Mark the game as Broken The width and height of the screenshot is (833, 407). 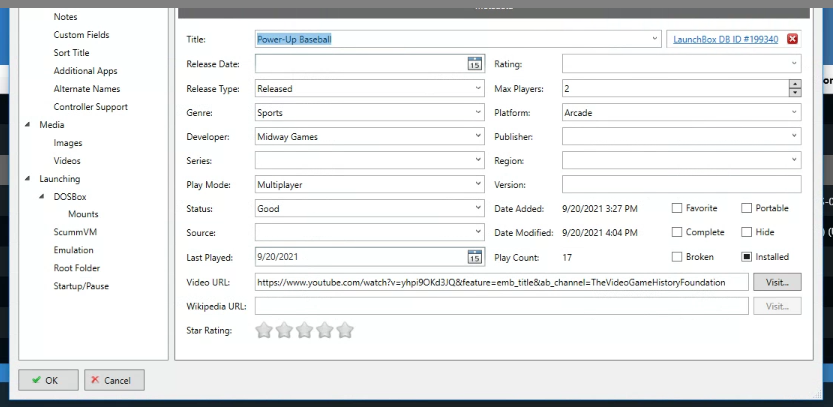pyautogui.click(x=676, y=257)
